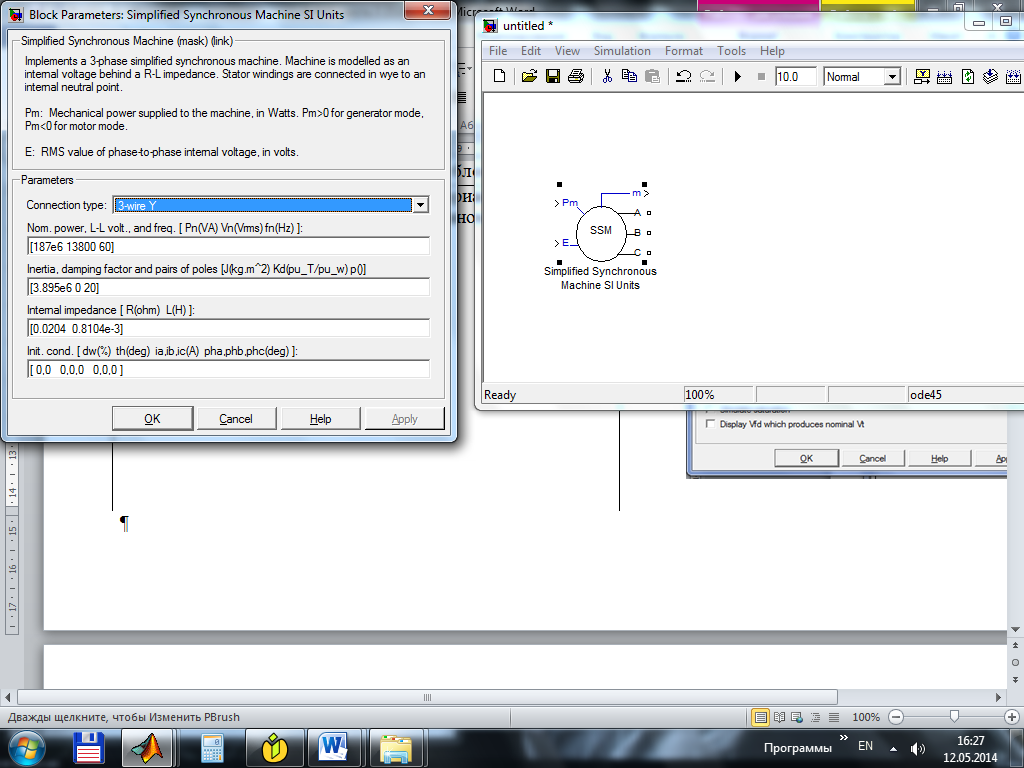Switch to Full Screen Reading view in Word
This screenshot has height=768, width=1024.
click(779, 717)
